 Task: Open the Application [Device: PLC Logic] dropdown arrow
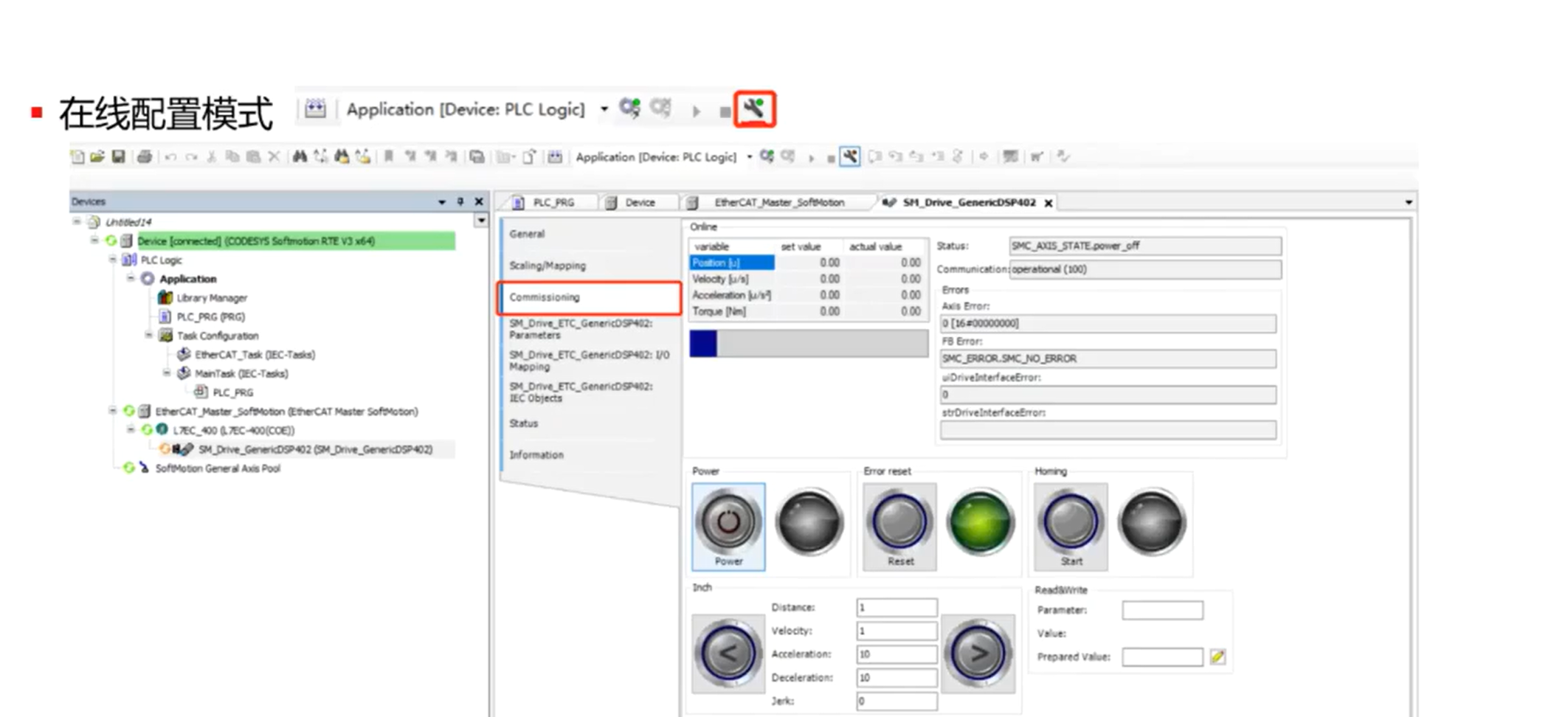750,156
